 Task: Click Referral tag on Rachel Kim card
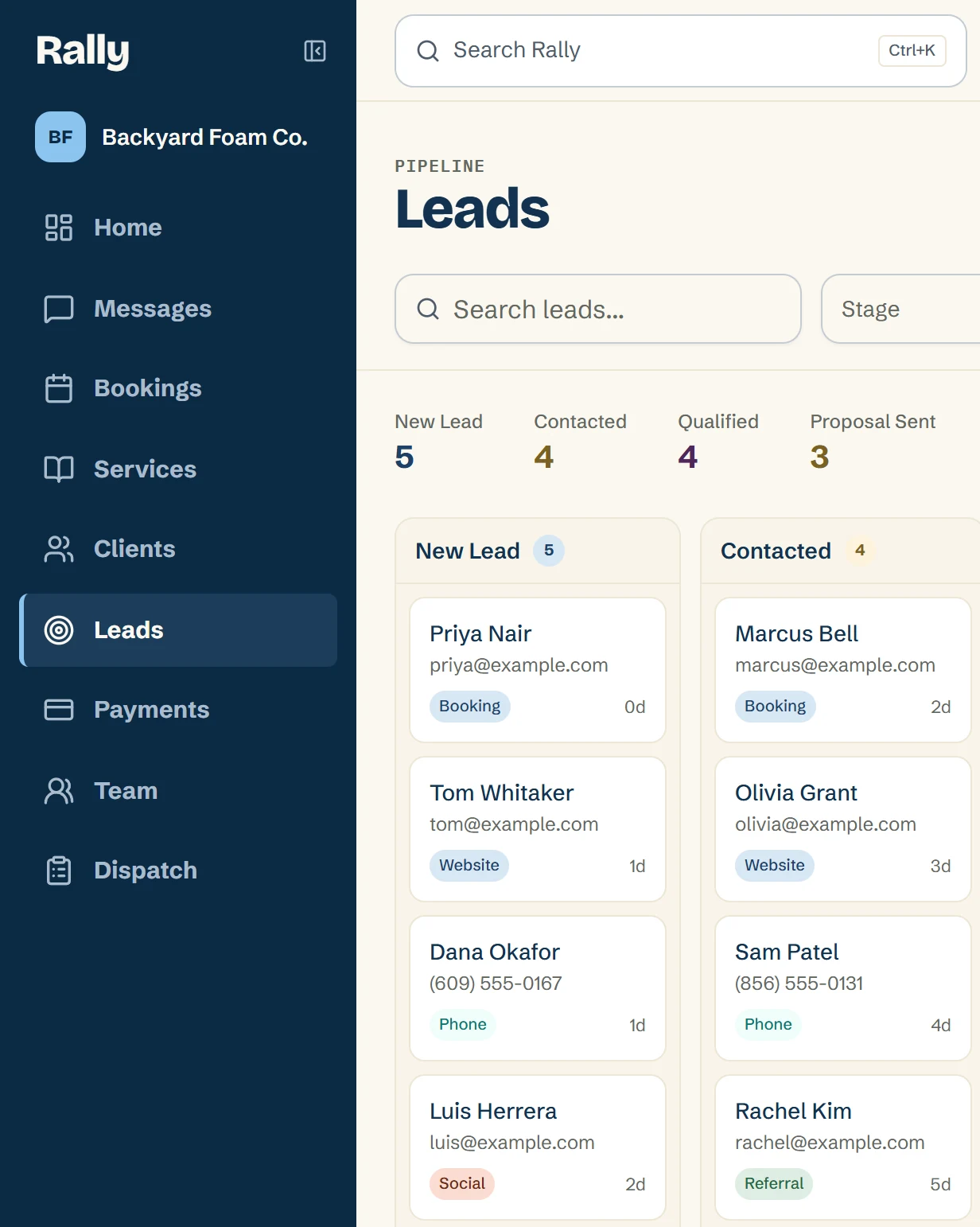774,1184
